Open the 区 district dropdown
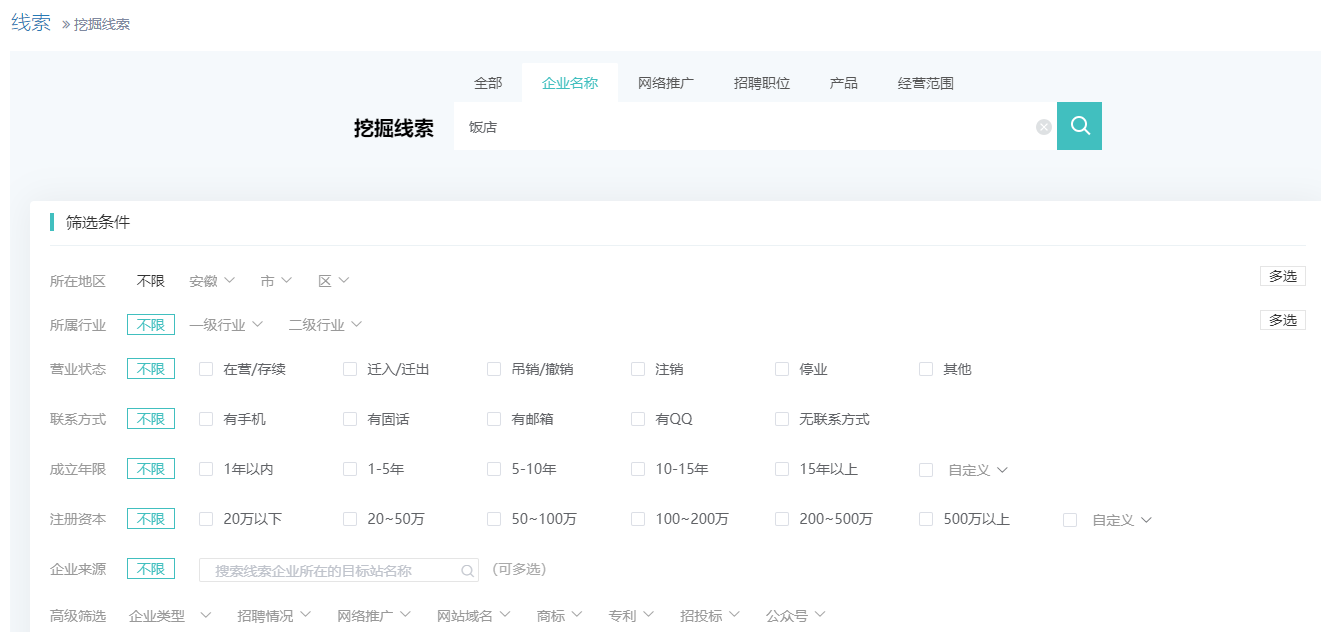 (x=334, y=281)
